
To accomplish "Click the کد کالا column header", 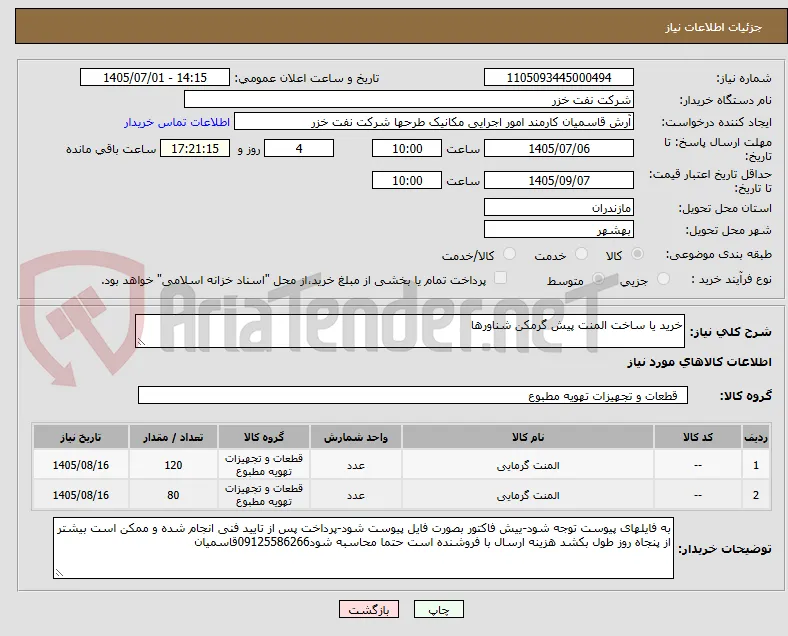I will click(698, 437).
